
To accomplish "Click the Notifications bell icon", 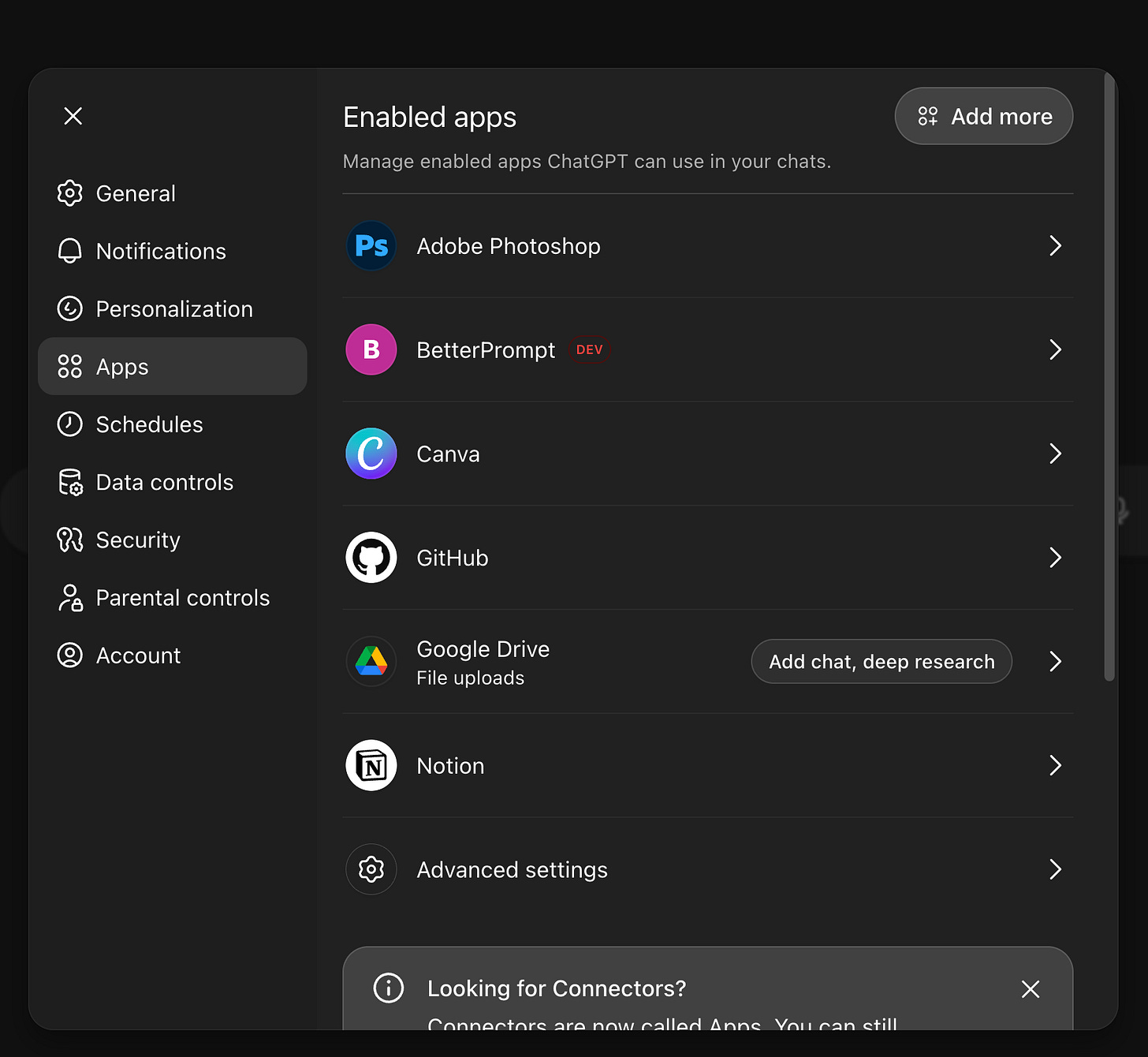I will coord(70,251).
